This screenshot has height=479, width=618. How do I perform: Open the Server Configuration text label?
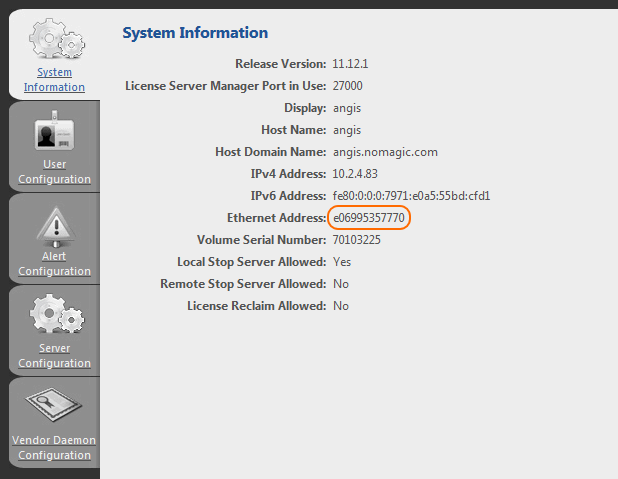click(x=54, y=355)
